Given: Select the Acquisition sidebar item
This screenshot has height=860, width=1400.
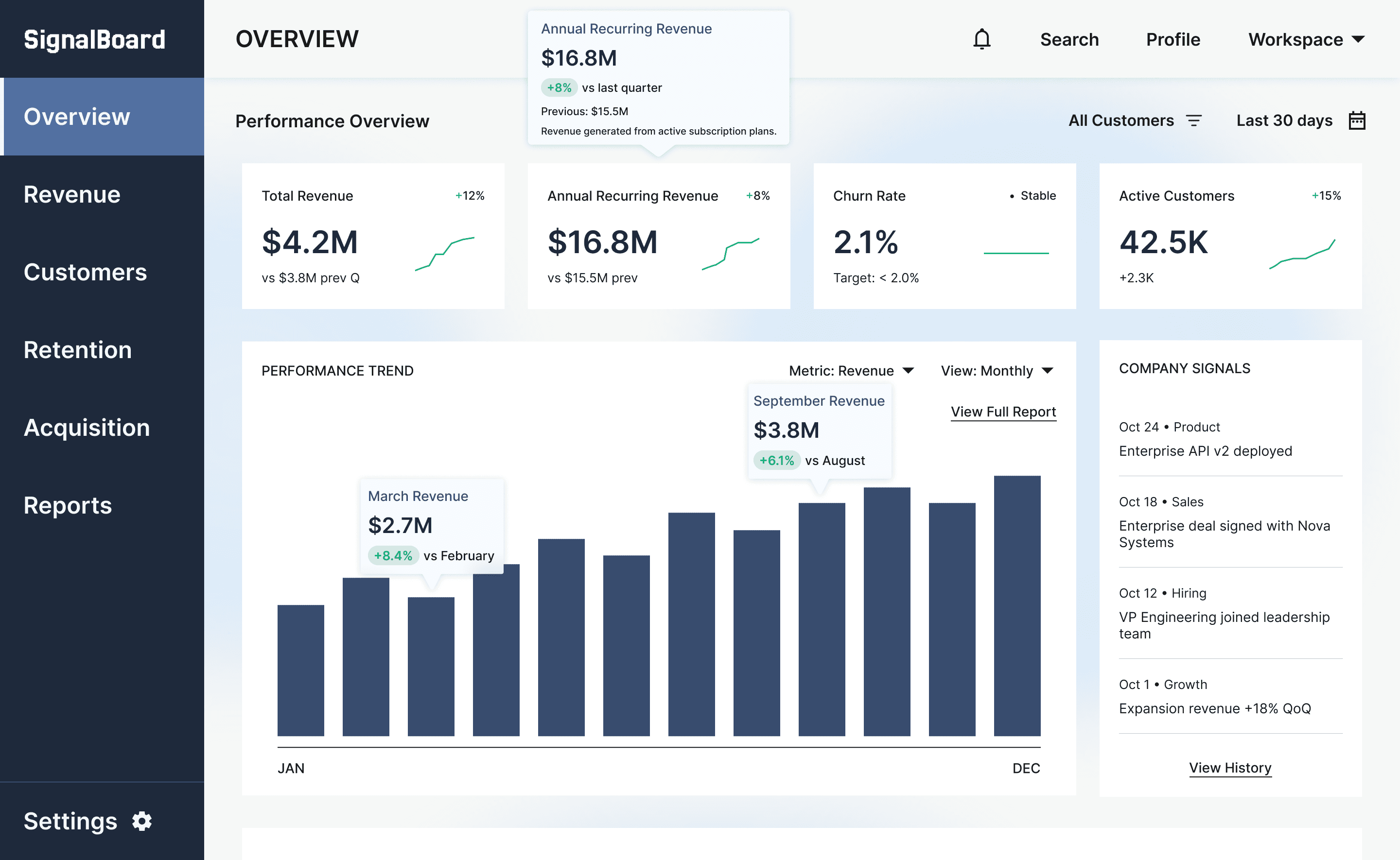Looking at the screenshot, I should pos(87,428).
